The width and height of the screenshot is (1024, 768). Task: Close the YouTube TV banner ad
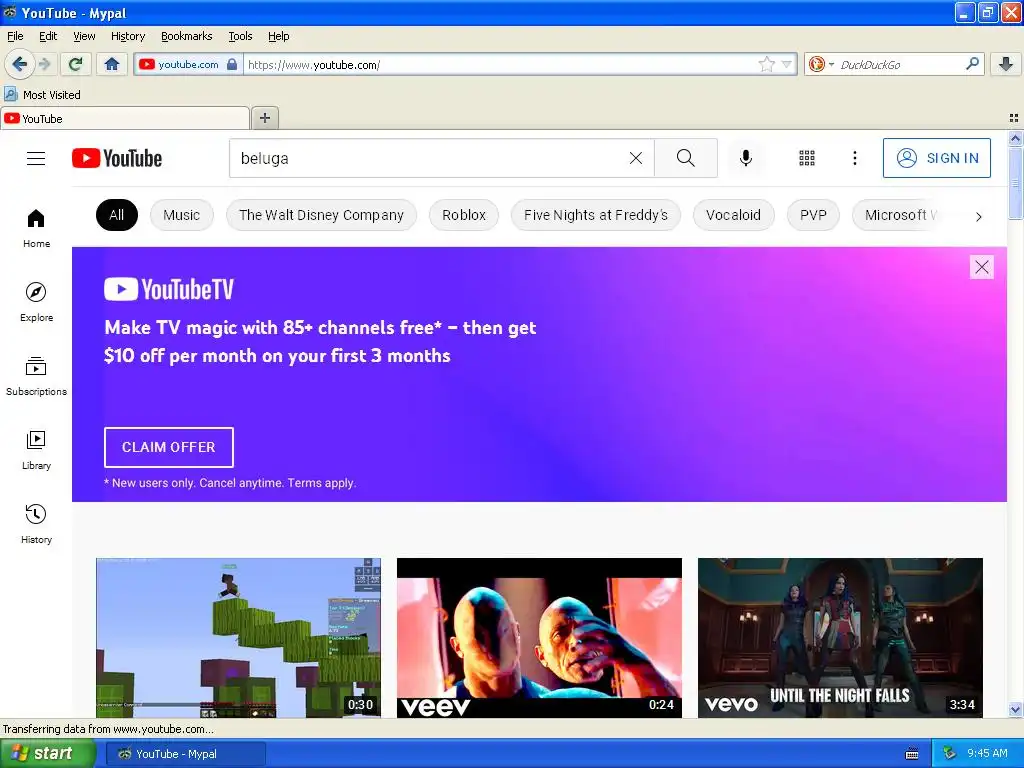click(982, 267)
